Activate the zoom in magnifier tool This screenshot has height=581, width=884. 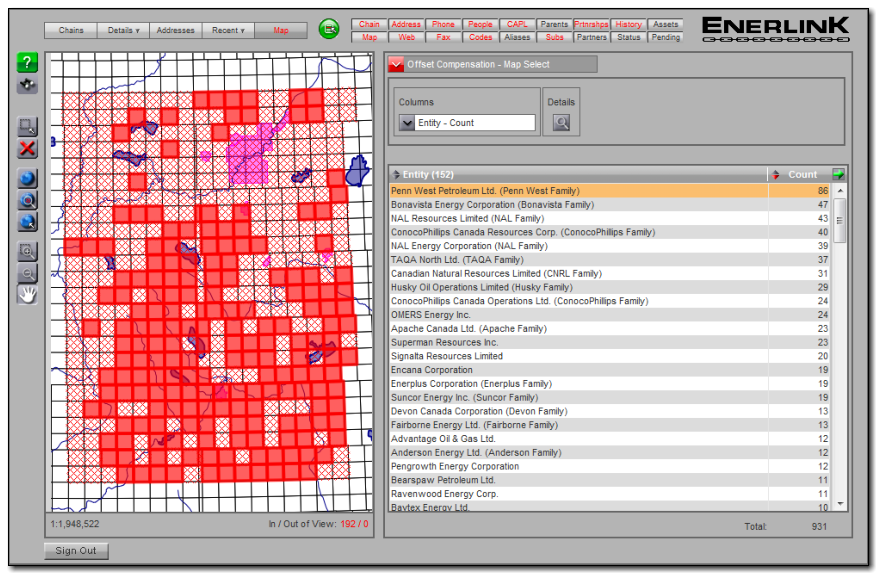pyautogui.click(x=27, y=251)
